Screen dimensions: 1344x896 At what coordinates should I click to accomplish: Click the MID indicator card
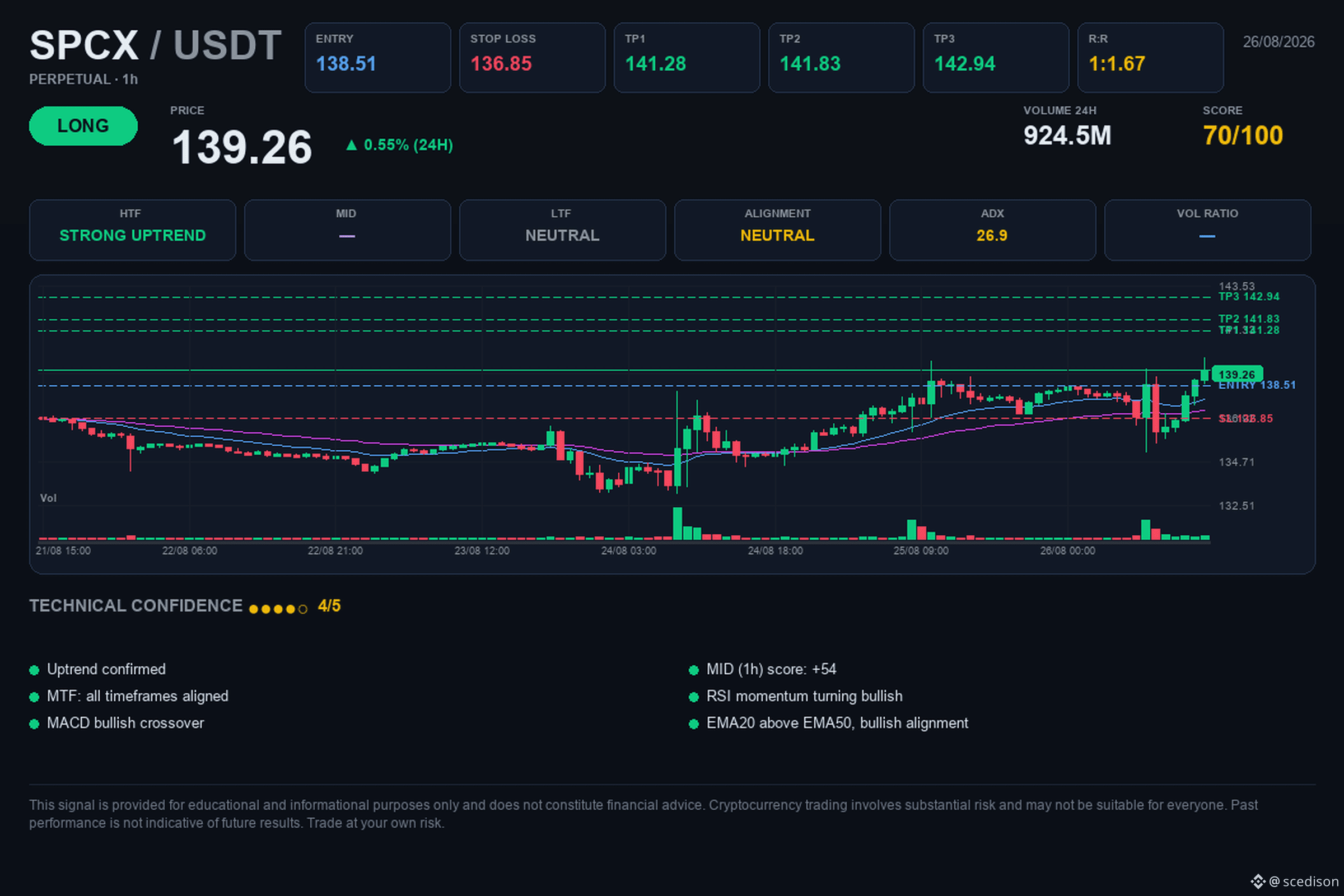[x=347, y=230]
